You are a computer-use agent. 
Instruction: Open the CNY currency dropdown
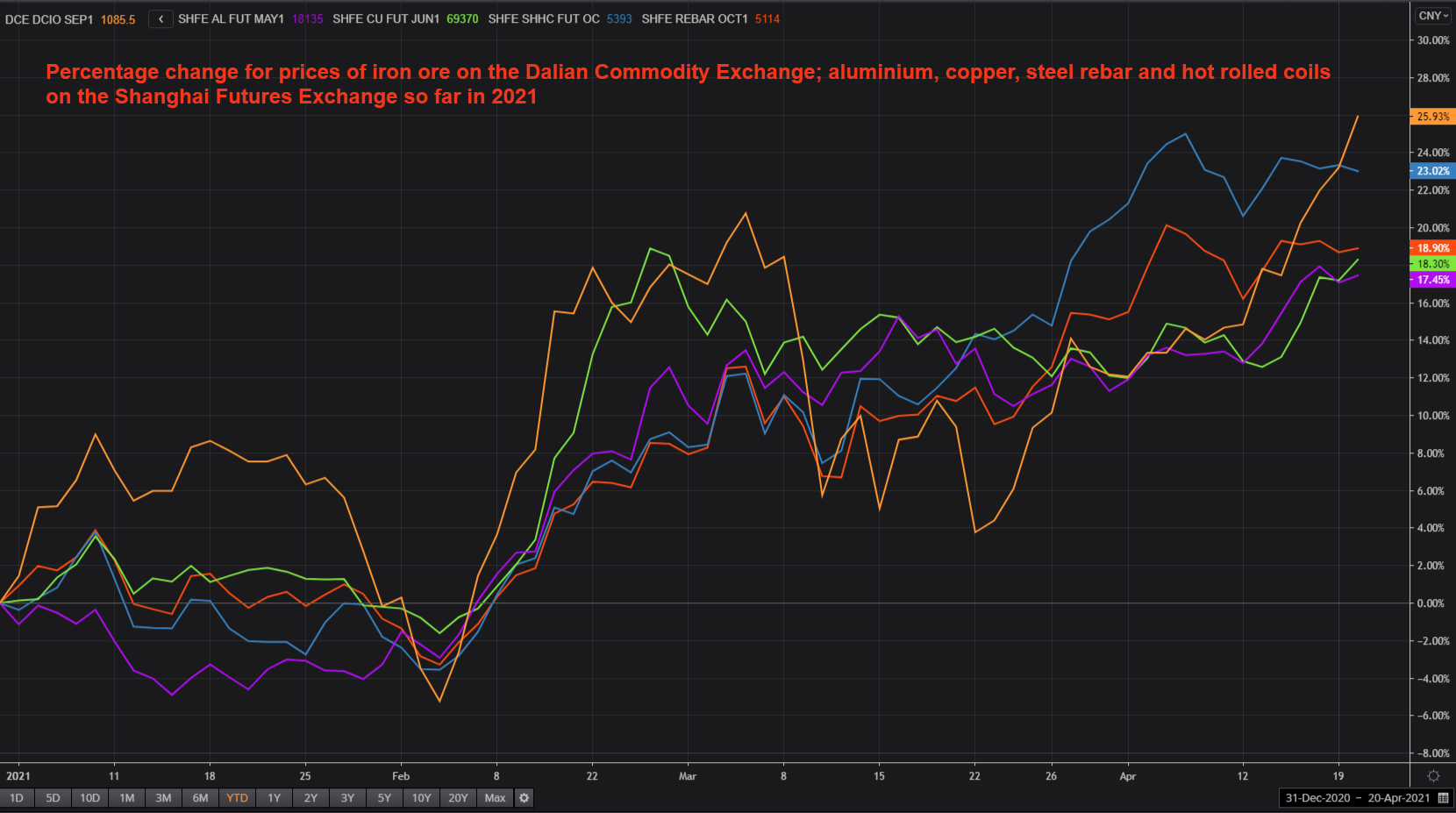(1433, 16)
